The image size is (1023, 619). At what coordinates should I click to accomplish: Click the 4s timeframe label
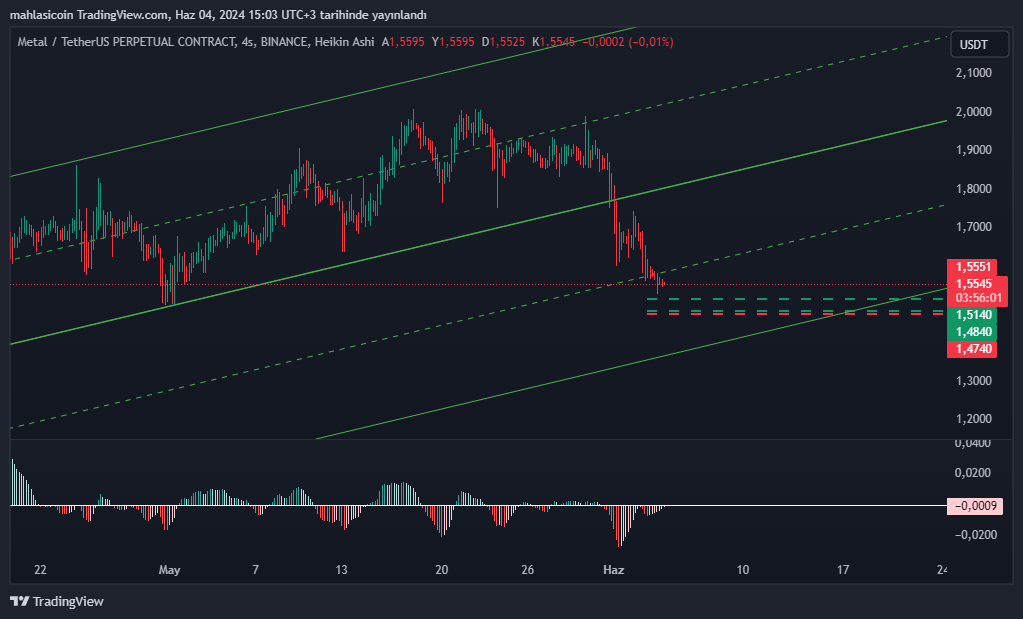pyautogui.click(x=247, y=42)
